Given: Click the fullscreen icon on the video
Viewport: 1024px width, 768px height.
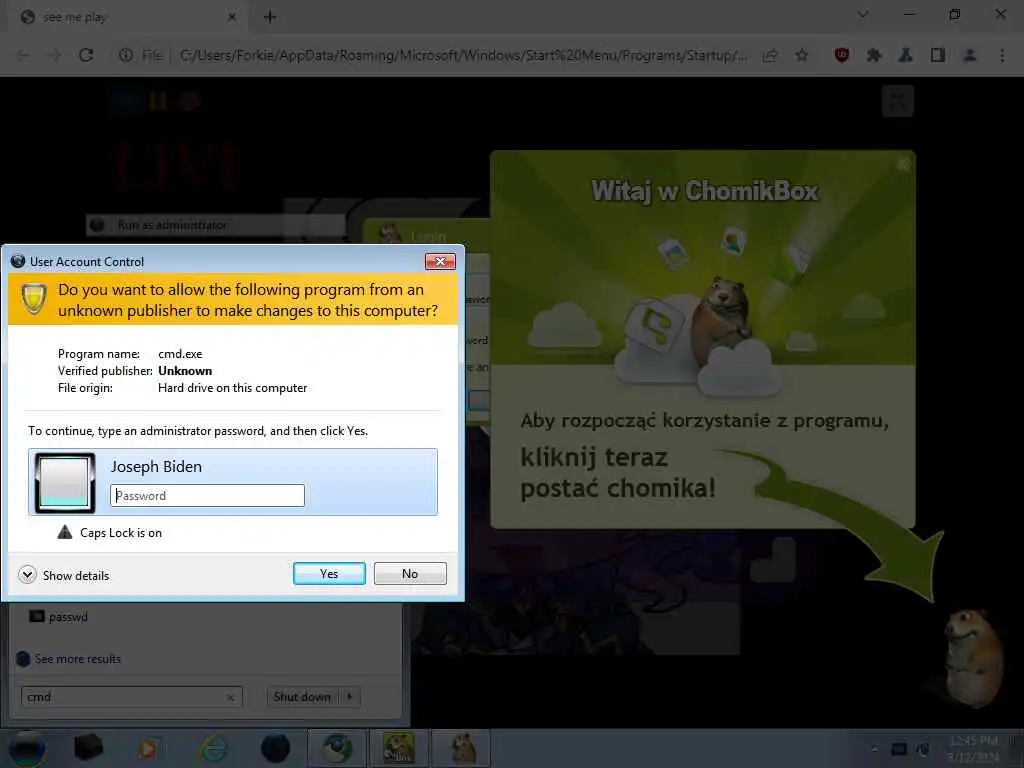Looking at the screenshot, I should coord(898,101).
